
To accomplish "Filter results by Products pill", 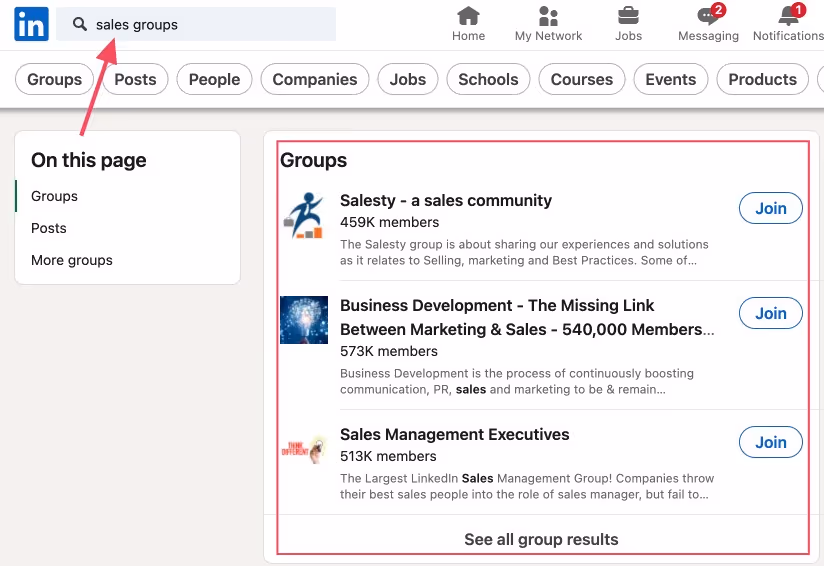I will click(x=763, y=79).
